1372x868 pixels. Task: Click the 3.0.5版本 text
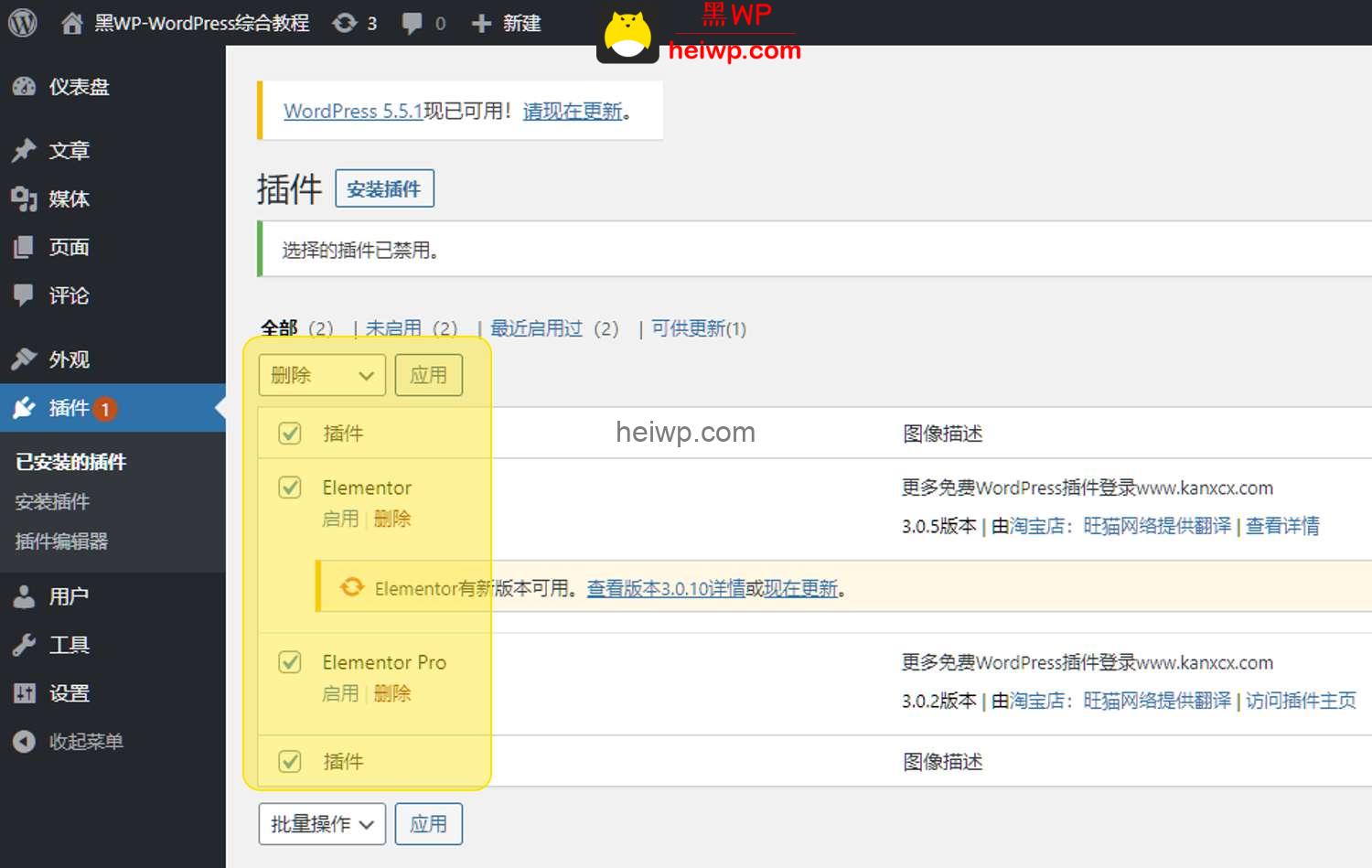click(939, 526)
